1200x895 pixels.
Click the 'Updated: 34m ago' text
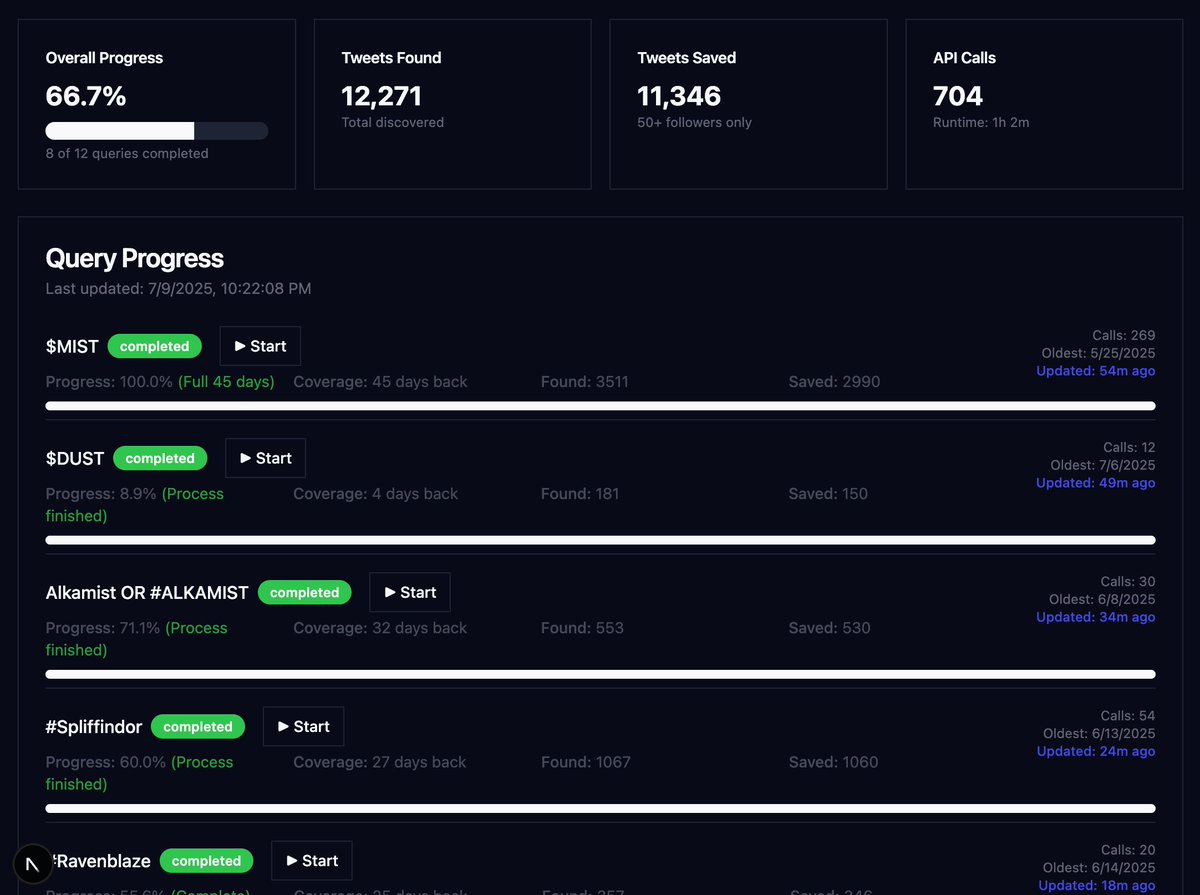click(x=1096, y=617)
